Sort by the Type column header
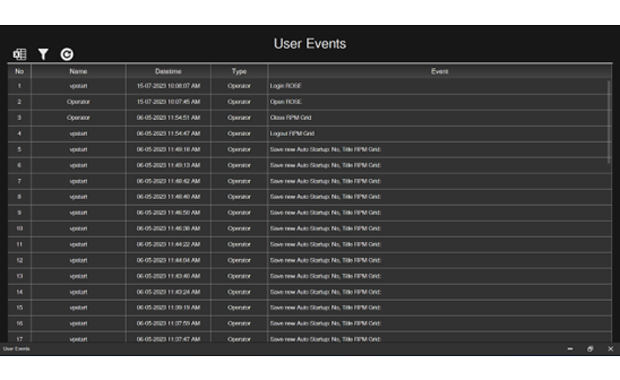This screenshot has width=620, height=380. point(239,71)
